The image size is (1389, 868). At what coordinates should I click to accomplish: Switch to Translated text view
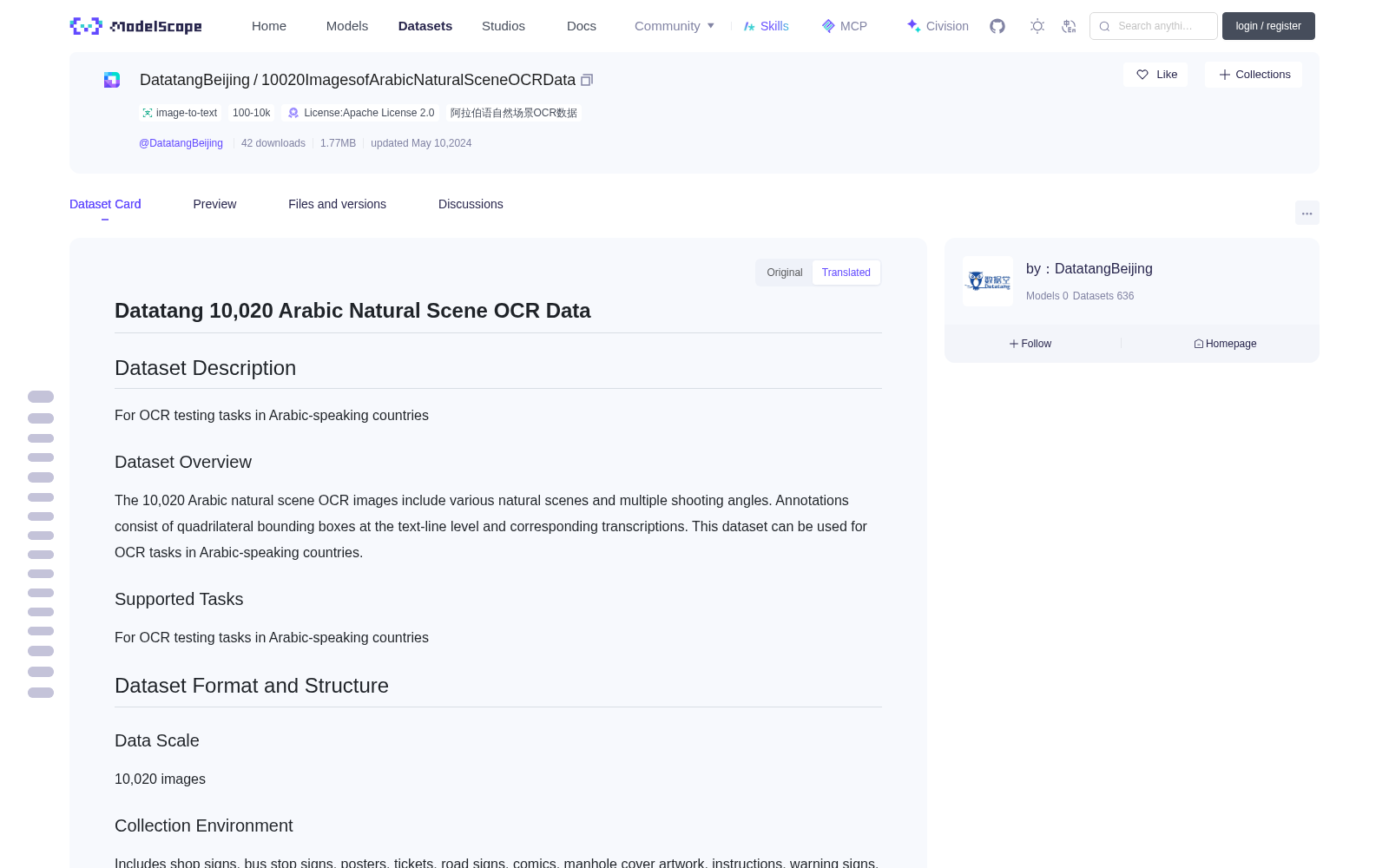pos(846,273)
